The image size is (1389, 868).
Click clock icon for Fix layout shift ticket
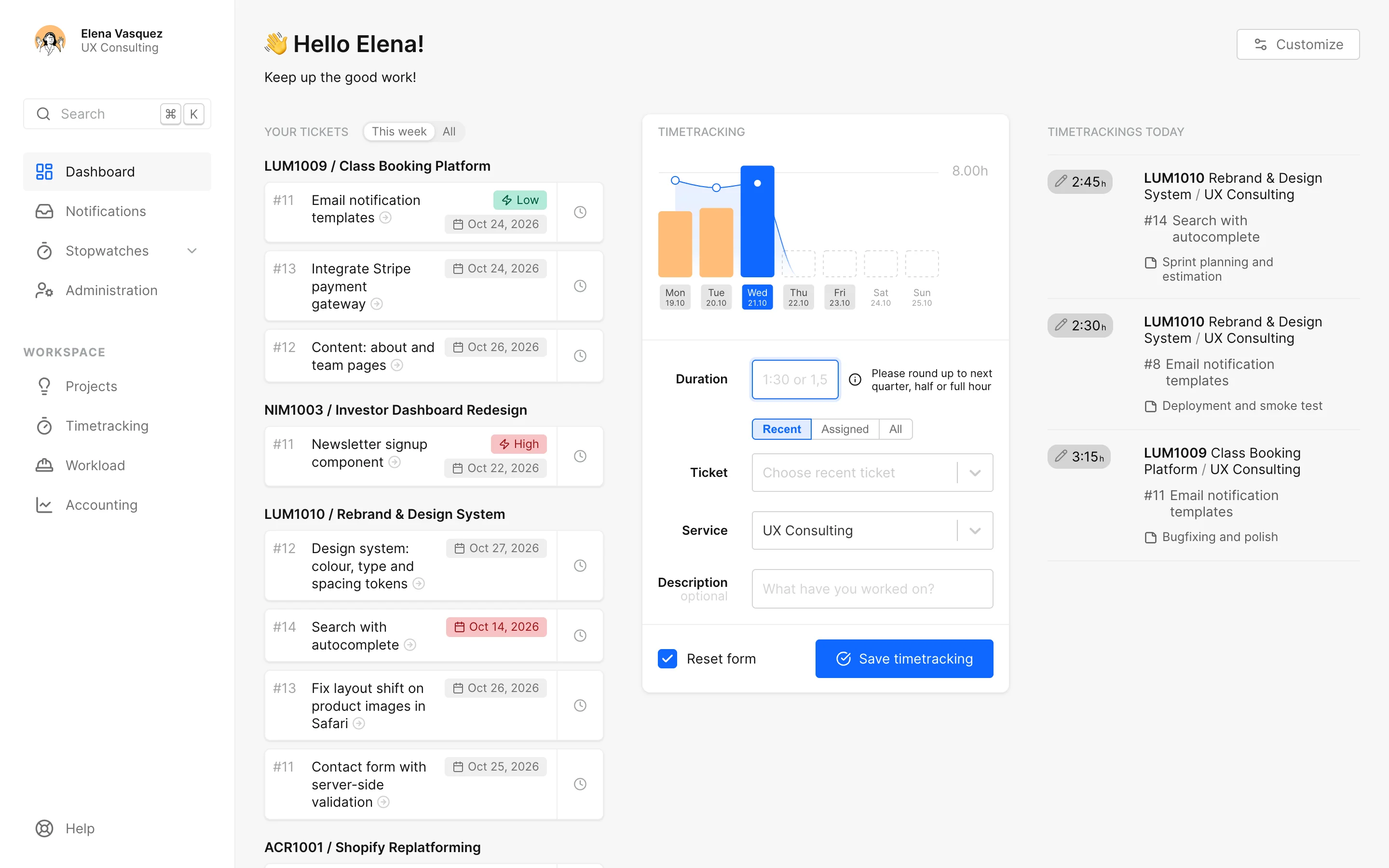[580, 705]
